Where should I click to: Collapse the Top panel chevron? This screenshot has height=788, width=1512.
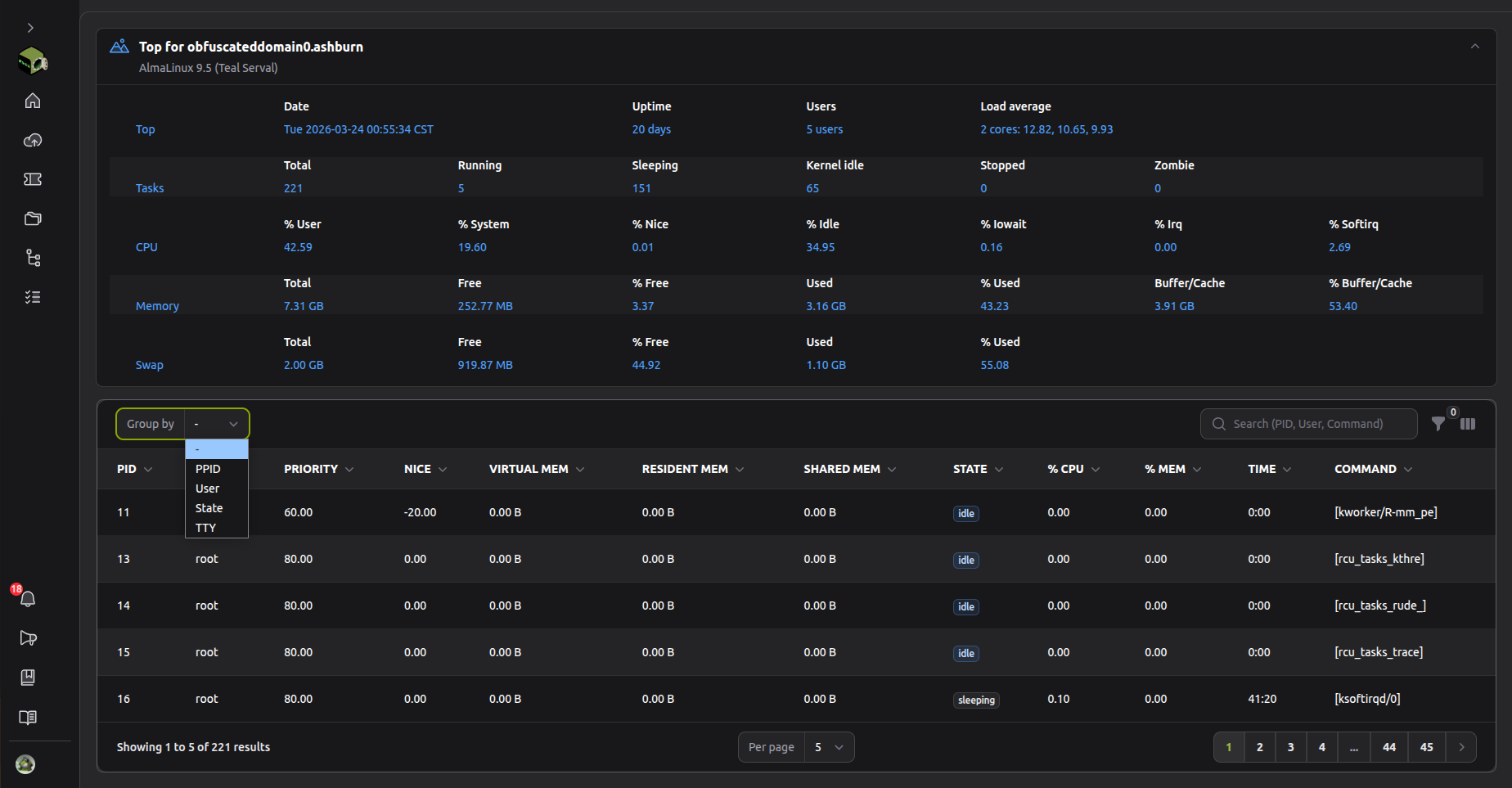pyautogui.click(x=1475, y=47)
